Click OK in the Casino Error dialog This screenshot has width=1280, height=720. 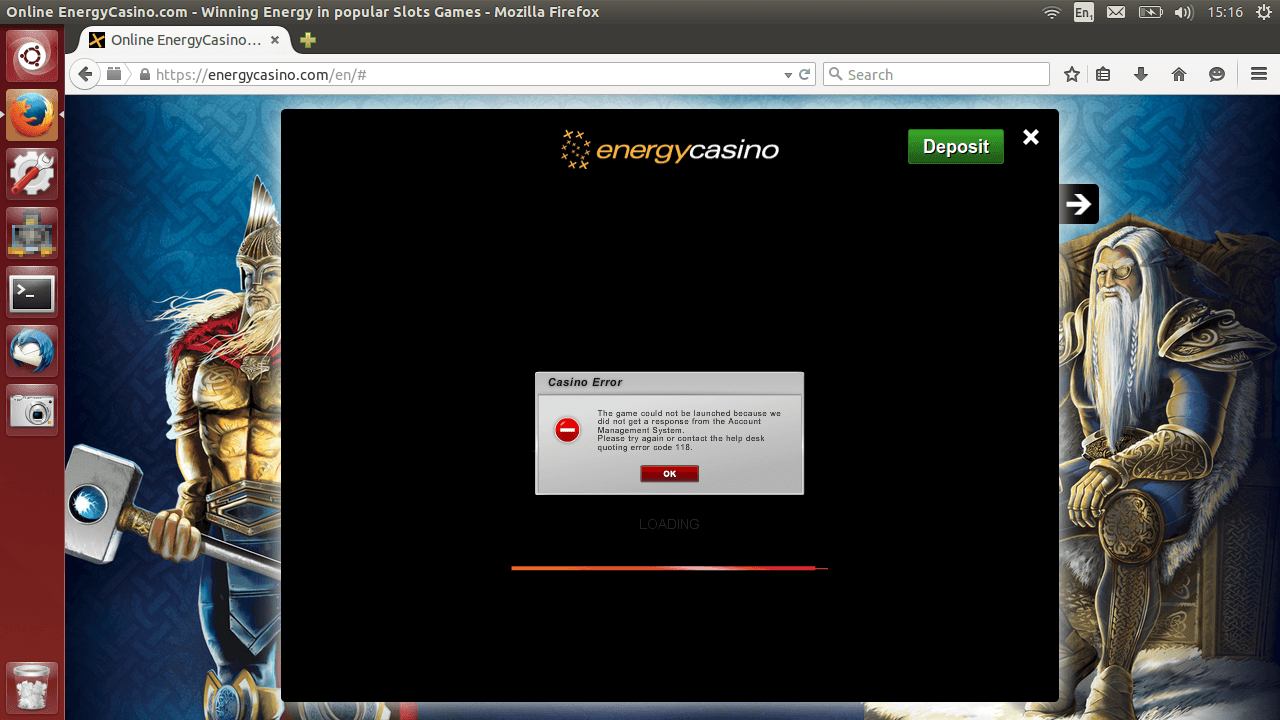[669, 473]
